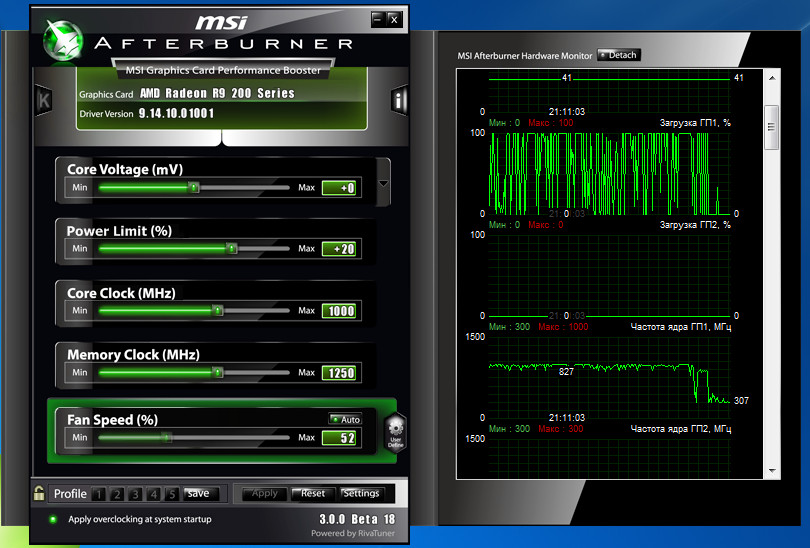Click the driver version 9.14.10.01001 text

(176, 113)
